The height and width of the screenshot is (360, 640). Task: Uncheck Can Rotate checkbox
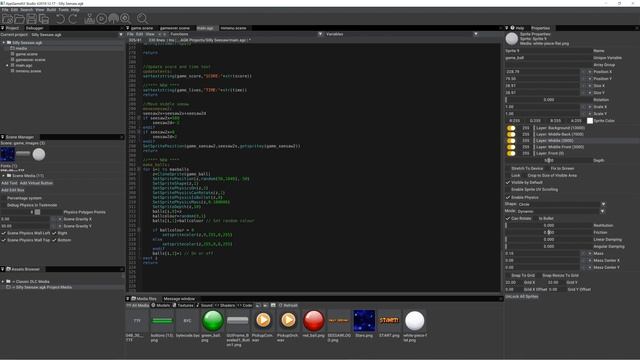pyautogui.click(x=508, y=219)
